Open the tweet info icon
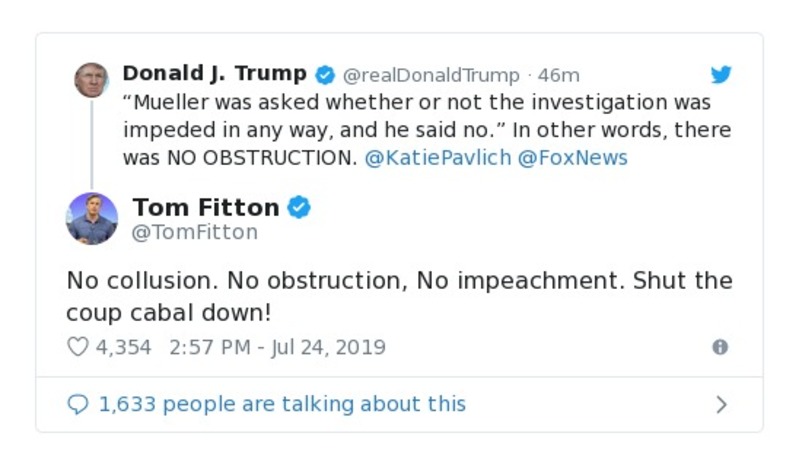Viewport: 799px width, 468px height. [x=720, y=347]
